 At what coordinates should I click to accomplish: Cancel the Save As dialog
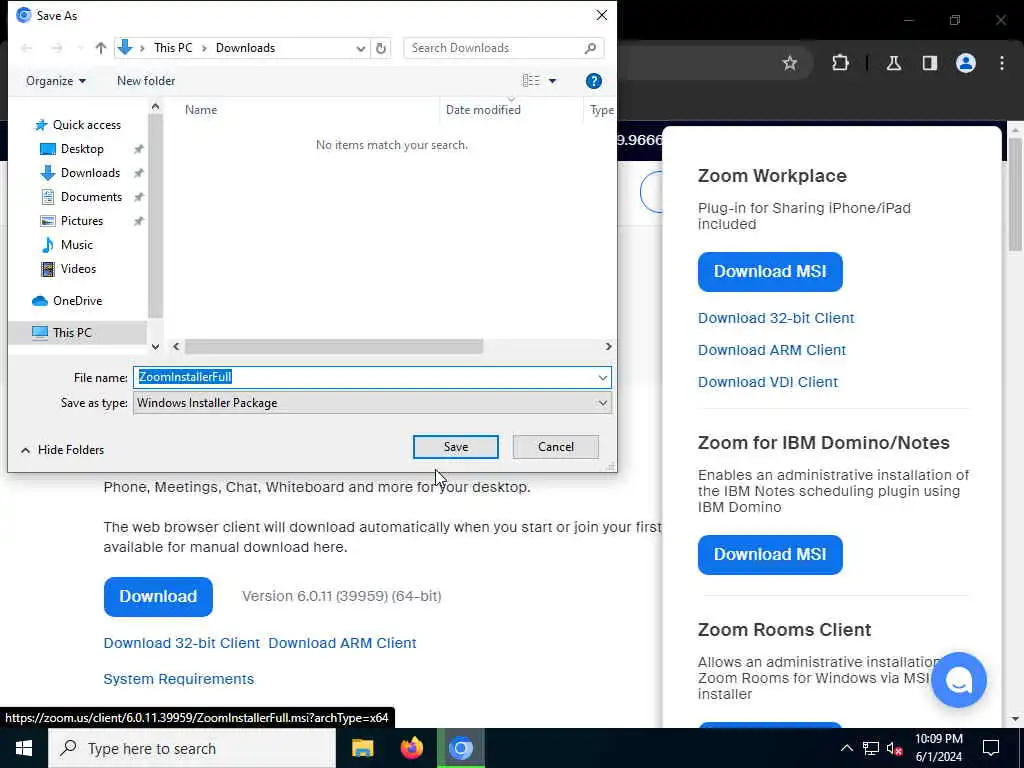556,447
